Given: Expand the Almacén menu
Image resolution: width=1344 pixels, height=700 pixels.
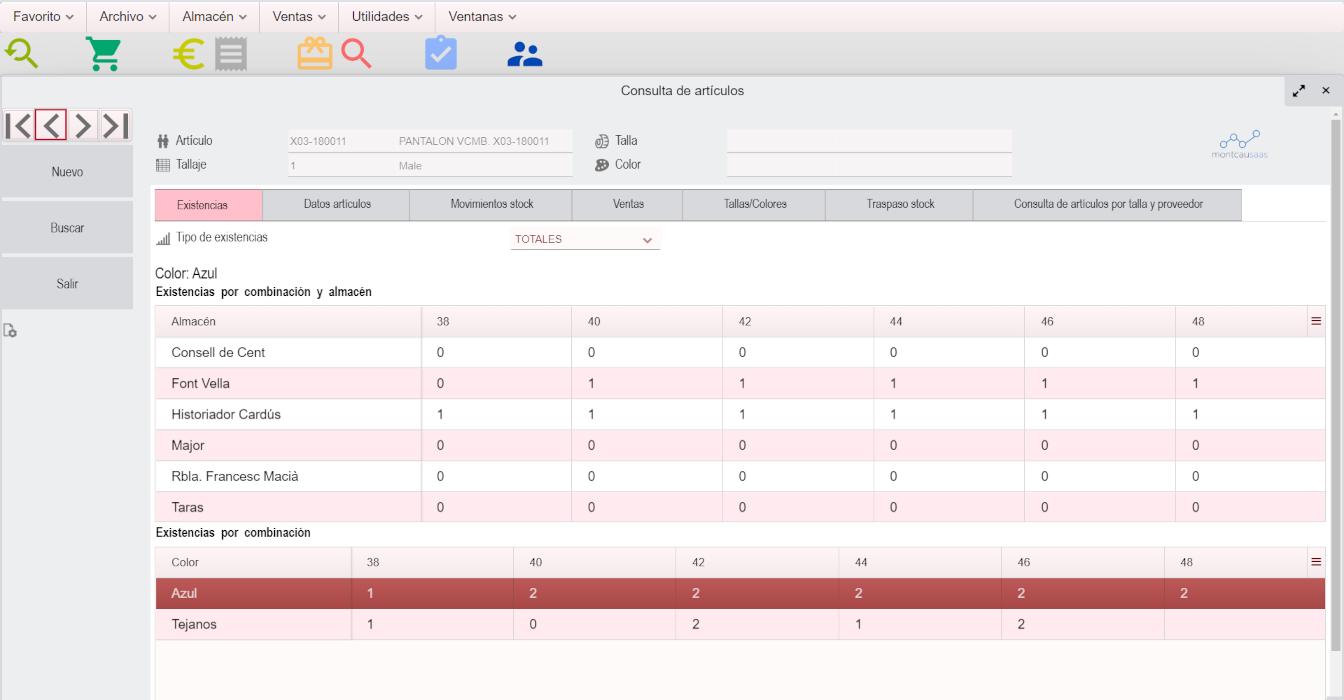Looking at the screenshot, I should 214,17.
